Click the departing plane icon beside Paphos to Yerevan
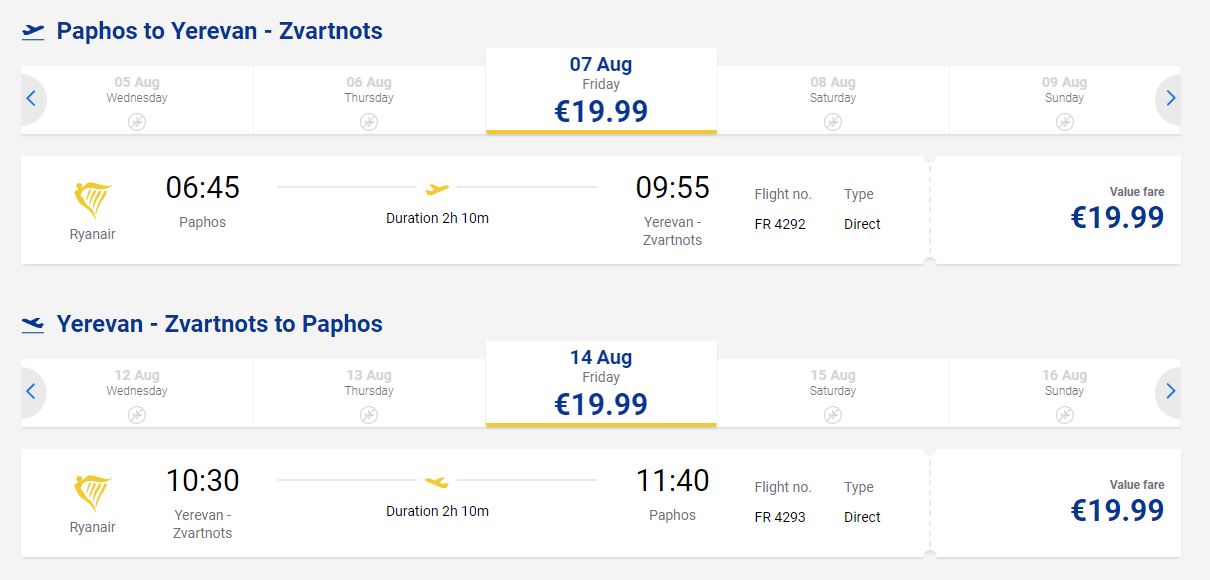Viewport: 1210px width, 580px height. (33, 32)
